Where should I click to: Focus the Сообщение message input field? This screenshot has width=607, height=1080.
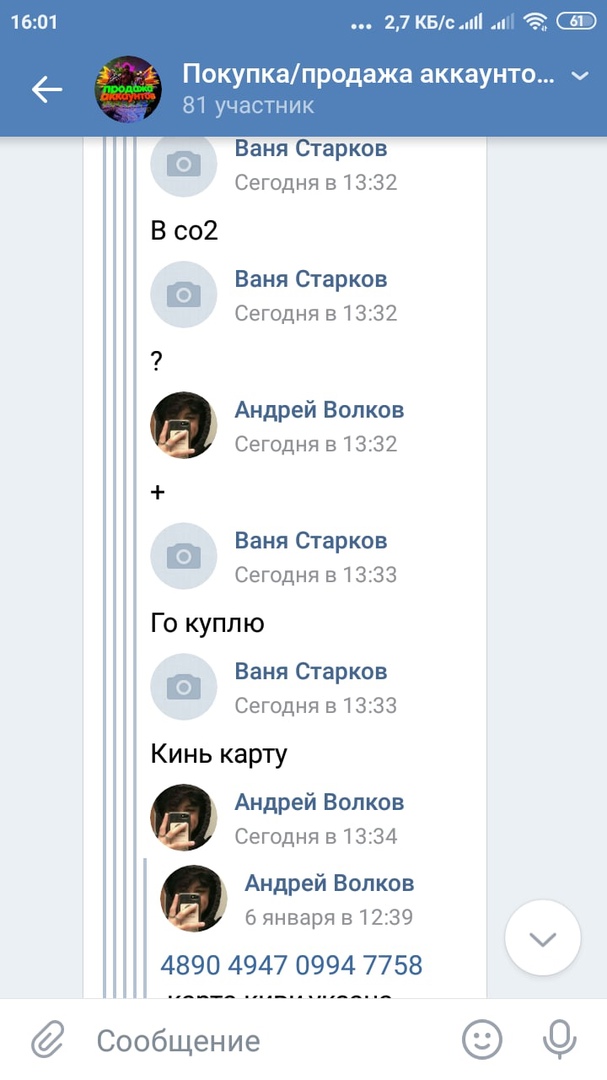point(270,1040)
